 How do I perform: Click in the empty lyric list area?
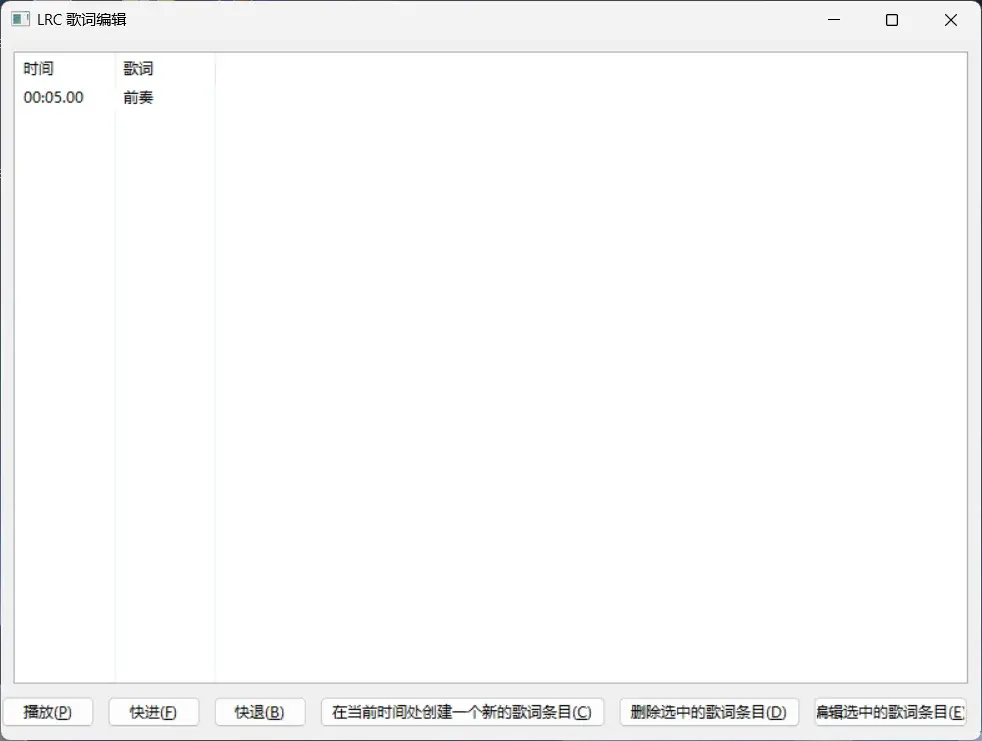click(x=500, y=400)
